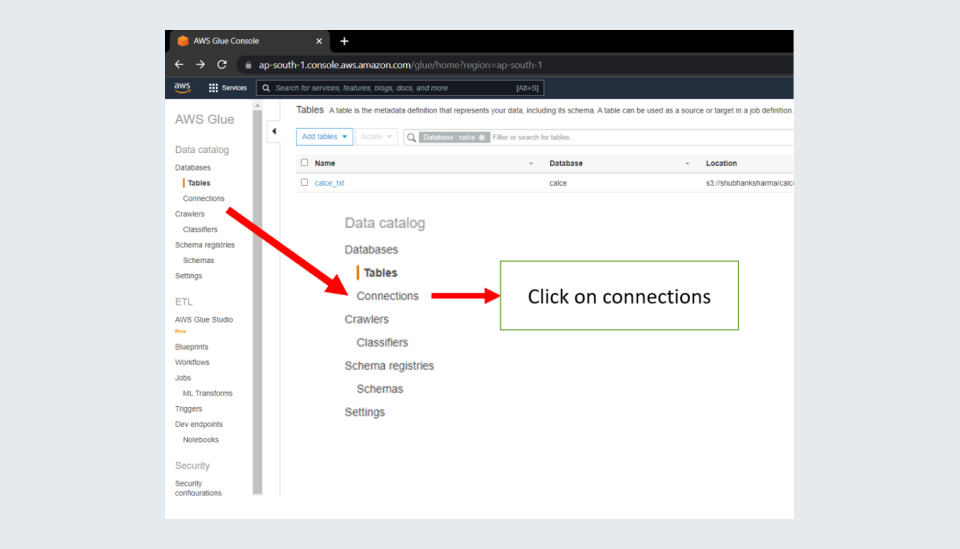Launch AWS Glue Studio from sidebar
Viewport: 960px width, 549px height.
[204, 319]
